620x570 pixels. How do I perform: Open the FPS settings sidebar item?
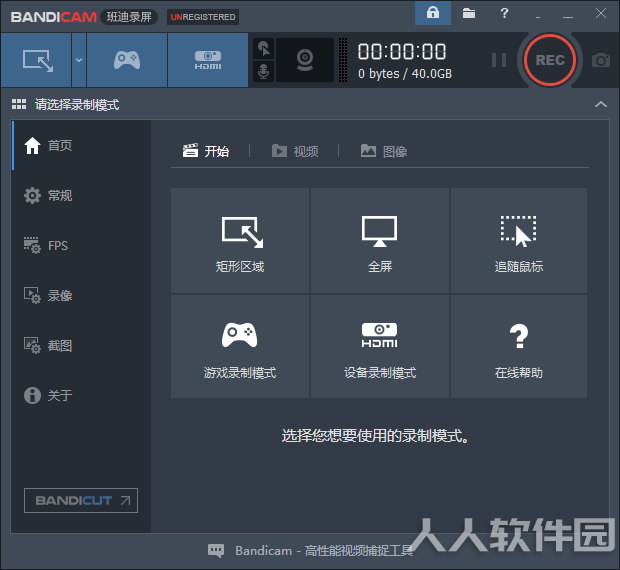tap(81, 245)
